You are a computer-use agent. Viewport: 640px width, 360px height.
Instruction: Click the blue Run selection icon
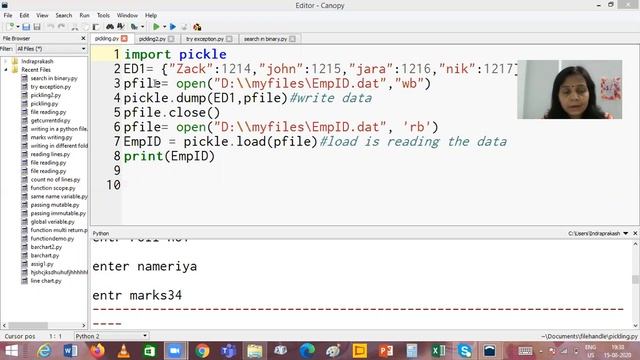173,27
